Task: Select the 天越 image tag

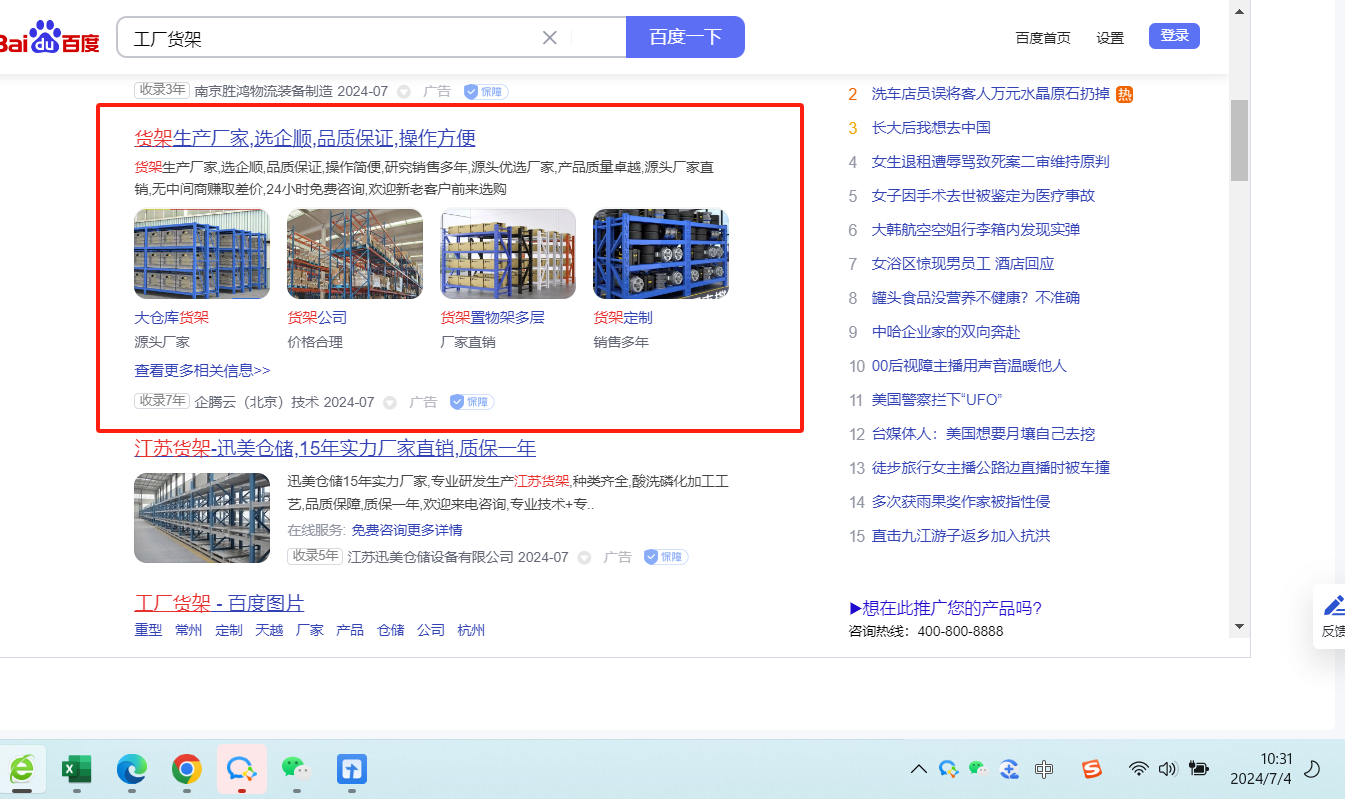Action: (x=269, y=630)
